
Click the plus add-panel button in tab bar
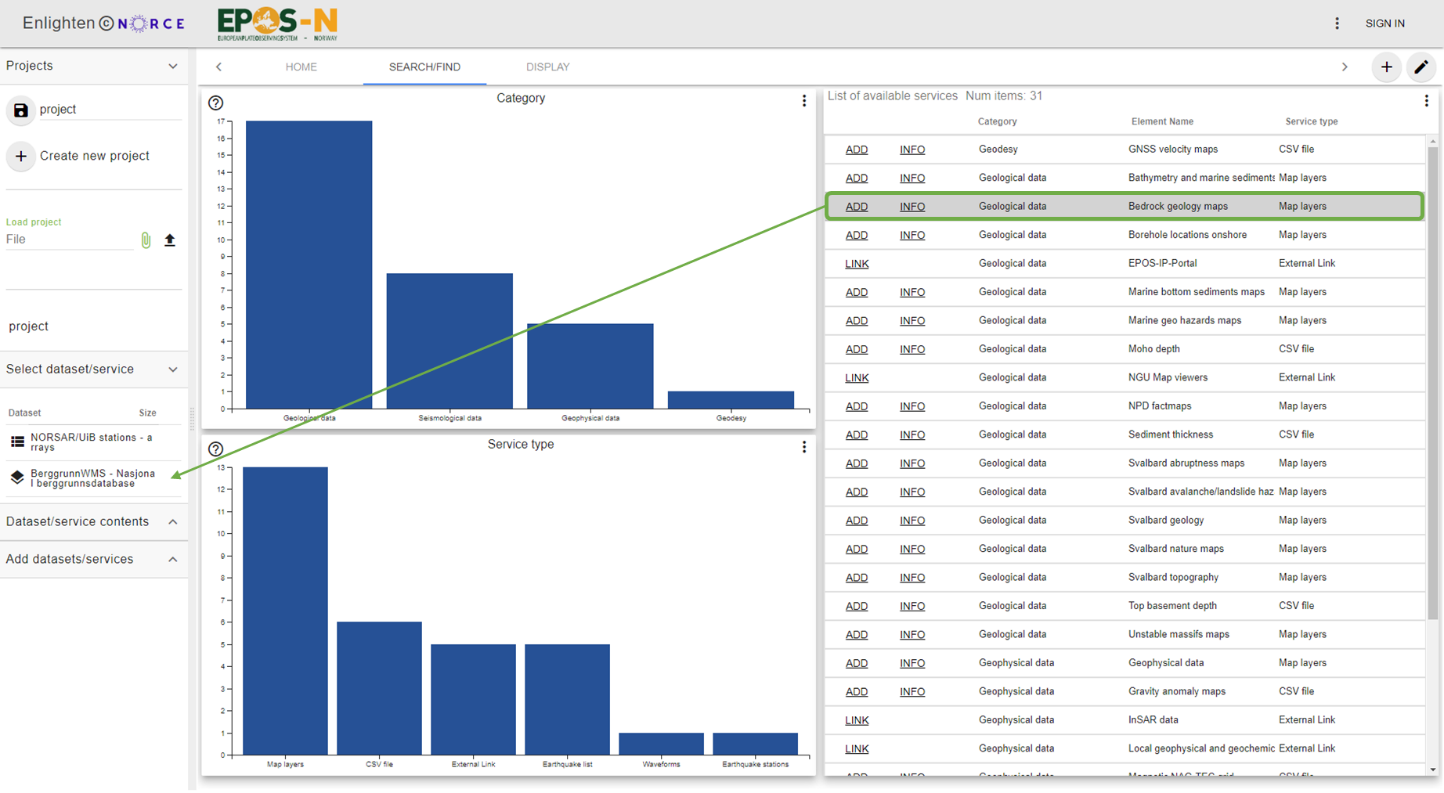click(x=1386, y=67)
